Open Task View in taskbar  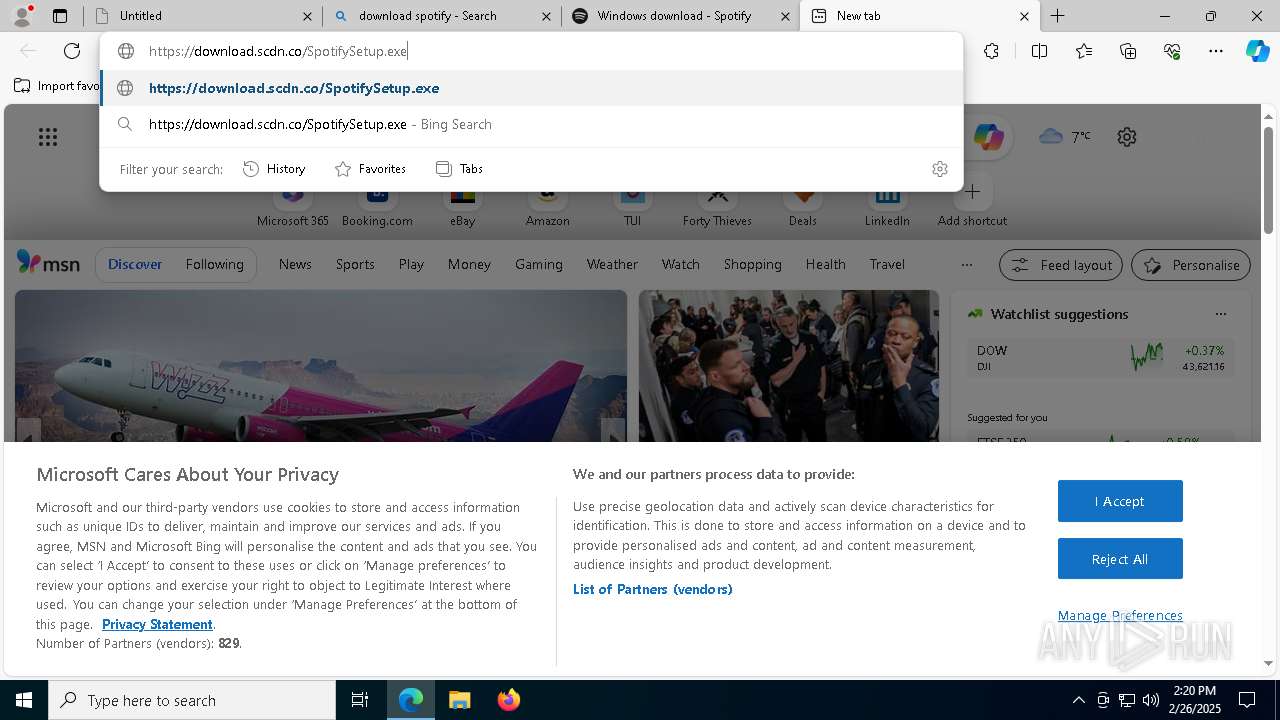pyautogui.click(x=360, y=700)
